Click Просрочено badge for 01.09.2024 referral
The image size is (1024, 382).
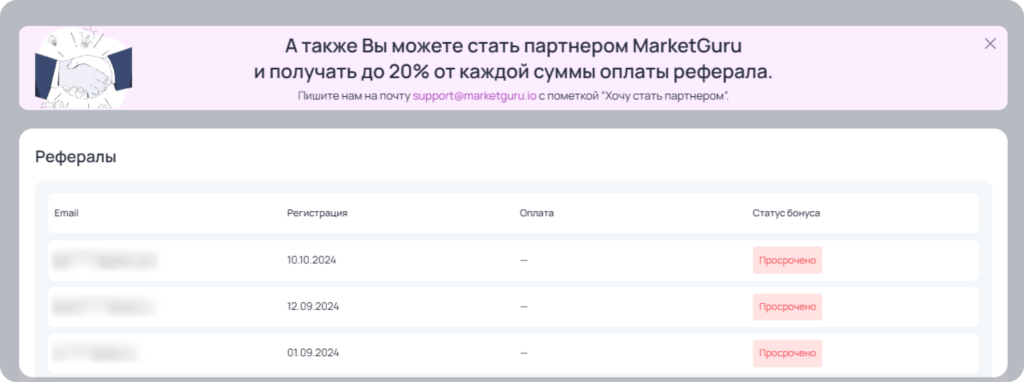click(787, 353)
